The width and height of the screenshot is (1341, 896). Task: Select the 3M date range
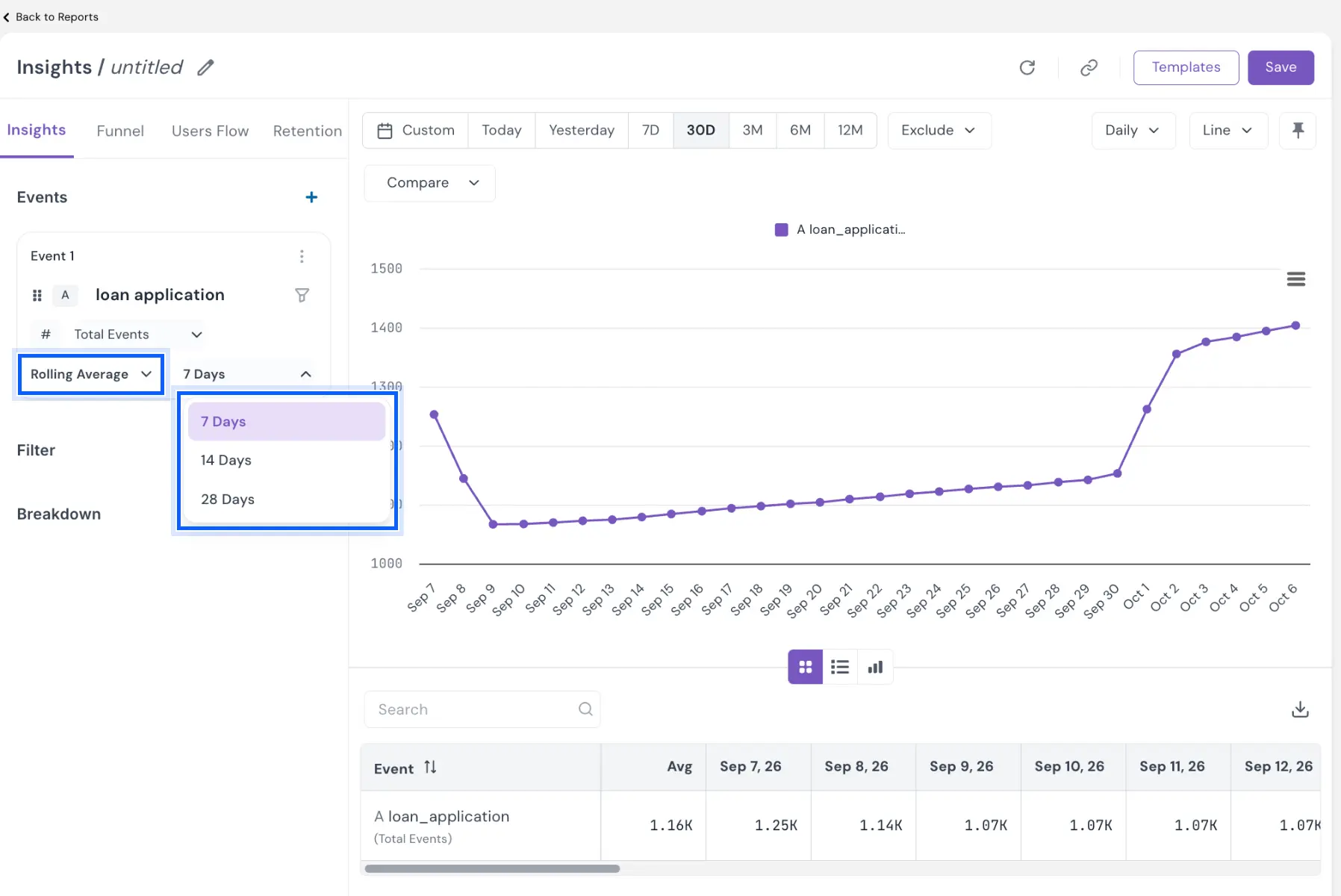click(x=752, y=131)
